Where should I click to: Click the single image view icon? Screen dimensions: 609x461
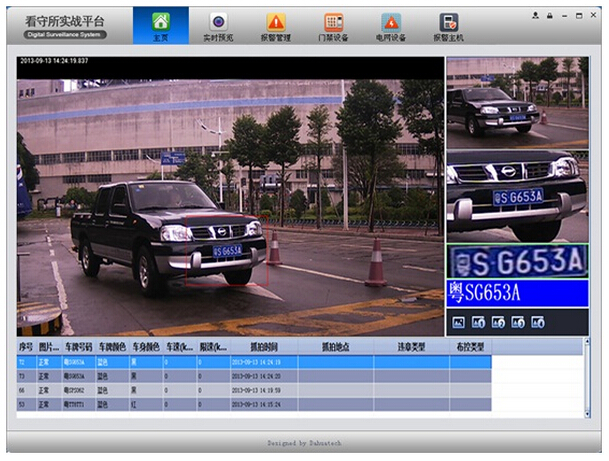point(459,322)
